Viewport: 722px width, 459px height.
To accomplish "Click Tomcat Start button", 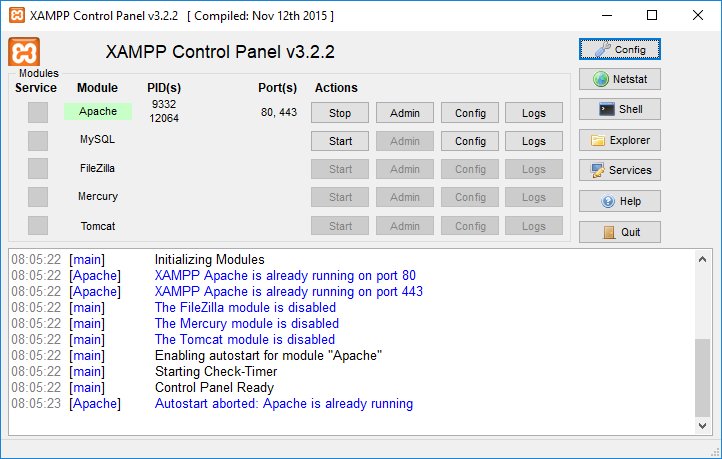I will click(x=340, y=226).
